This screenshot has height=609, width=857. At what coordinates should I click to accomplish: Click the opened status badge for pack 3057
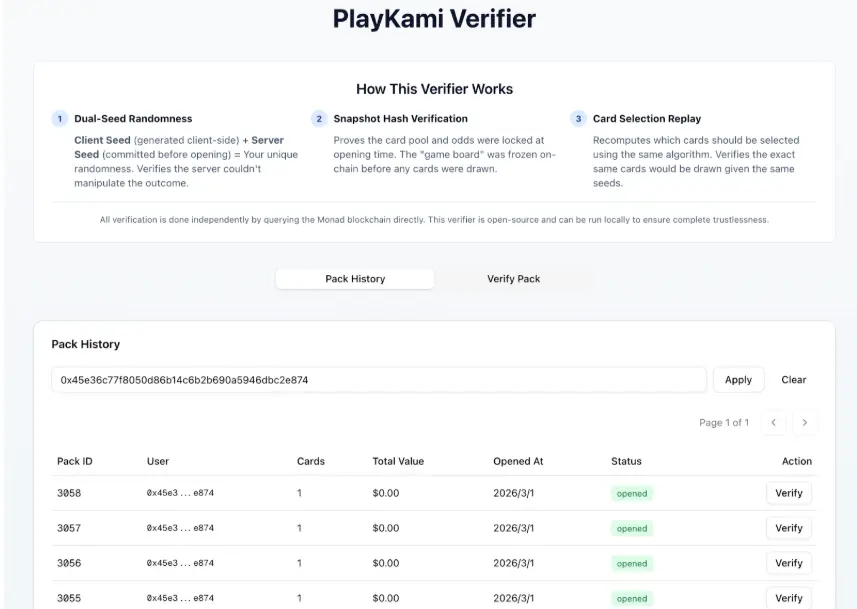pos(632,529)
